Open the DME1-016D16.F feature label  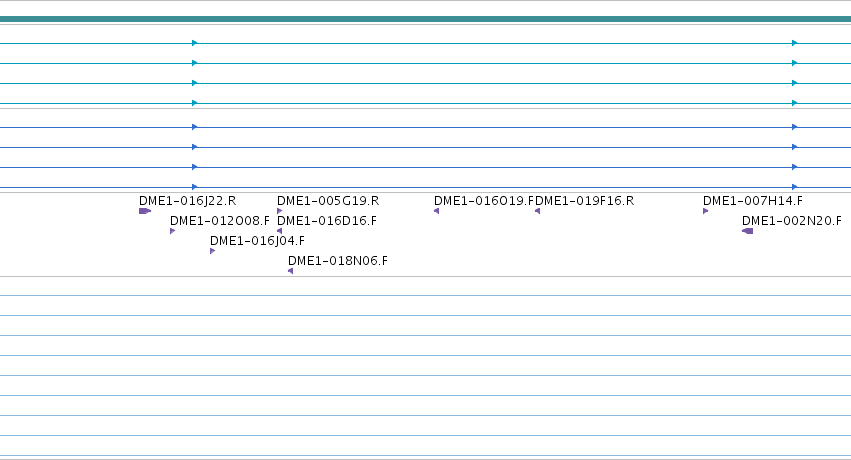[327, 221]
